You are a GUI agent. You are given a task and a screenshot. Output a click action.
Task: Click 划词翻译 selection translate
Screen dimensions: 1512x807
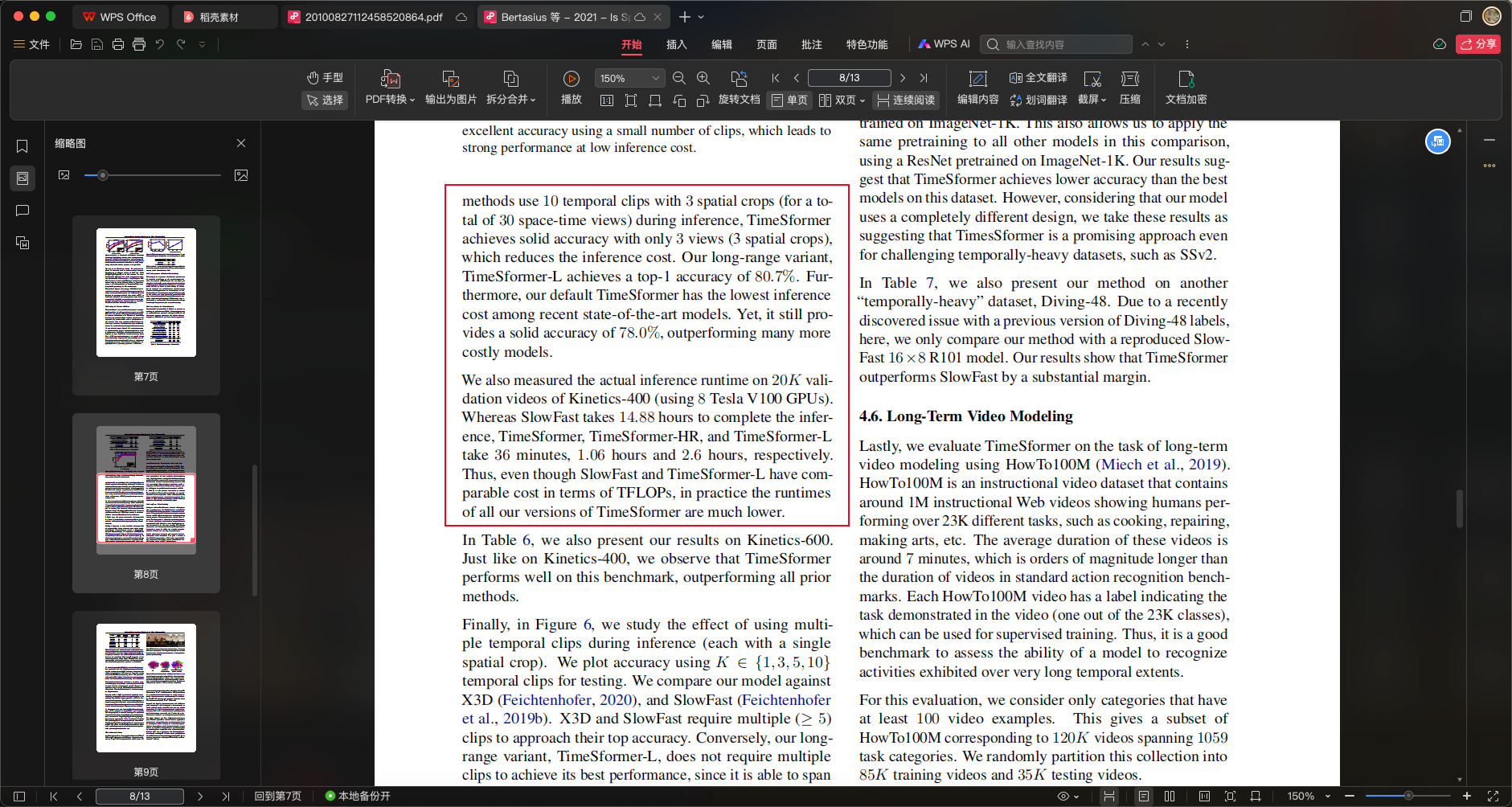pyautogui.click(x=1039, y=100)
